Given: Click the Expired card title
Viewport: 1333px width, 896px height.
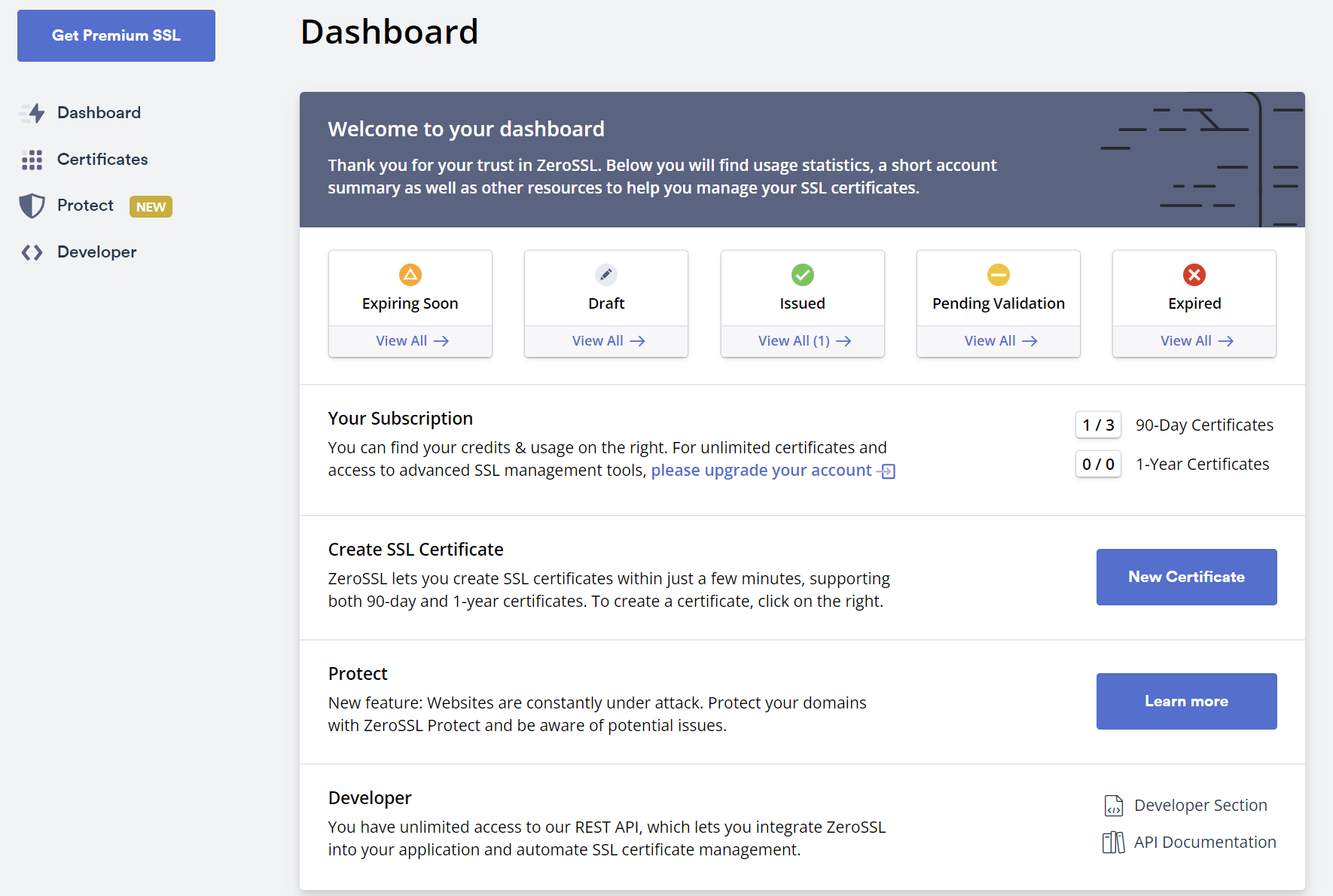Looking at the screenshot, I should pyautogui.click(x=1194, y=303).
